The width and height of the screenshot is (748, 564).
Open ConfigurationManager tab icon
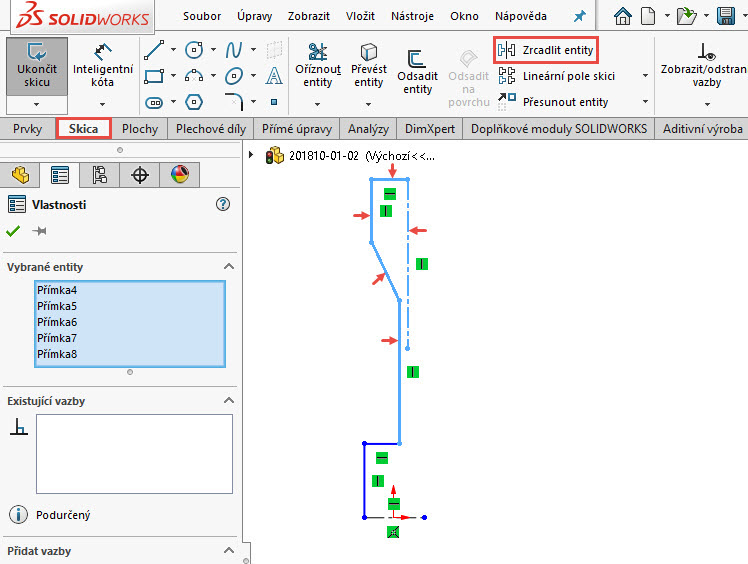[99, 175]
